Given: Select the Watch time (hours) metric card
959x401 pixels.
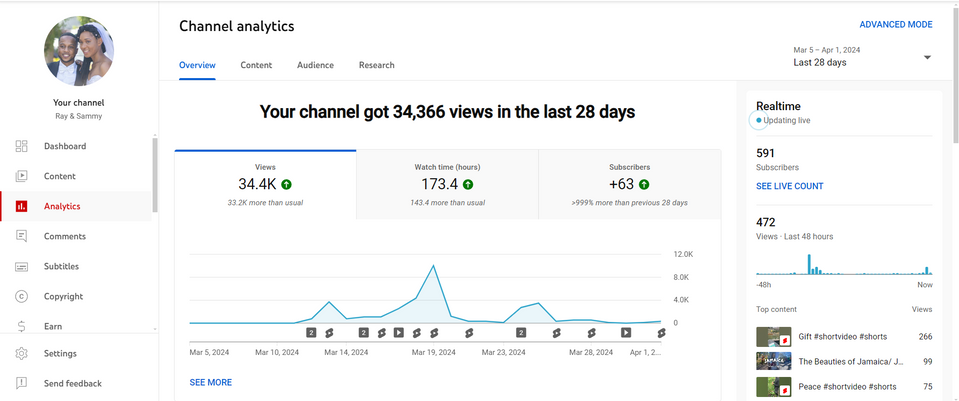Looking at the screenshot, I should point(447,184).
